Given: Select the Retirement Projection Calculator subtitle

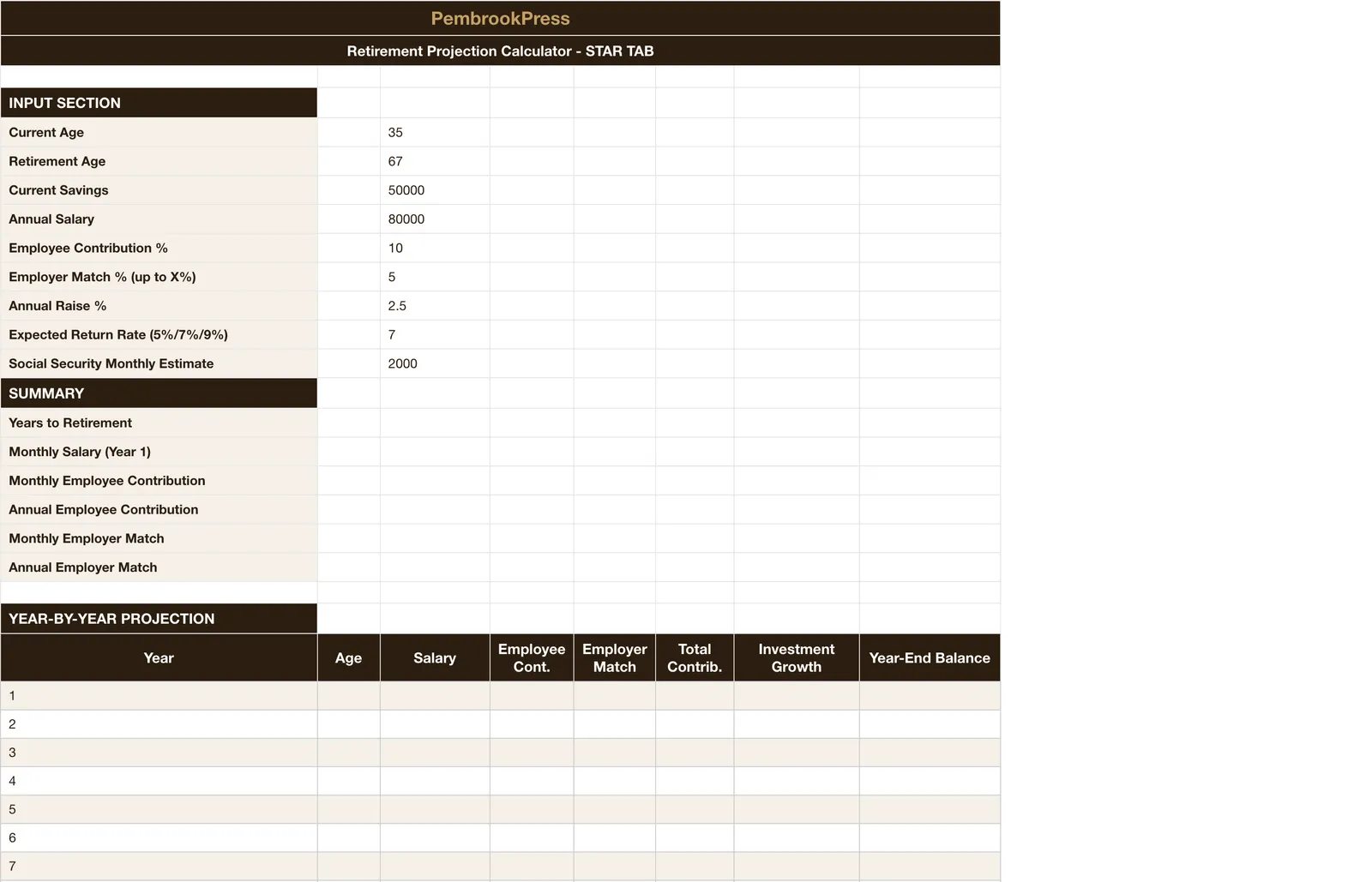Looking at the screenshot, I should pos(500,51).
